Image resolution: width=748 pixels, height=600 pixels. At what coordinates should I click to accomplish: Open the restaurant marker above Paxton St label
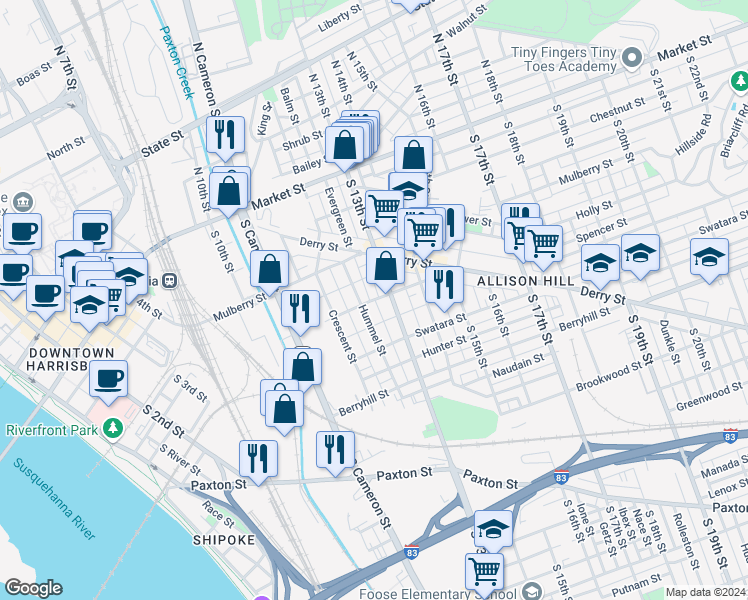tap(258, 459)
